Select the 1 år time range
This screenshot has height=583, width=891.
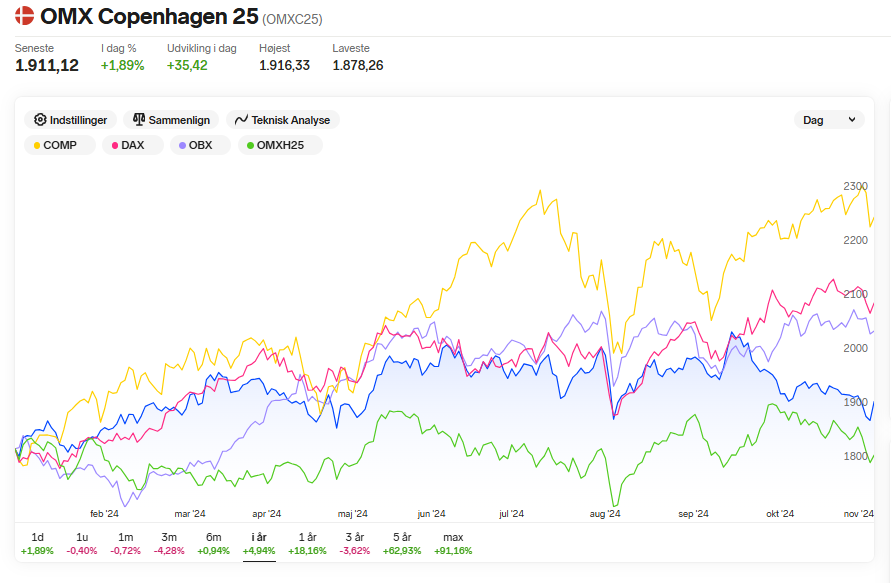pyautogui.click(x=307, y=543)
